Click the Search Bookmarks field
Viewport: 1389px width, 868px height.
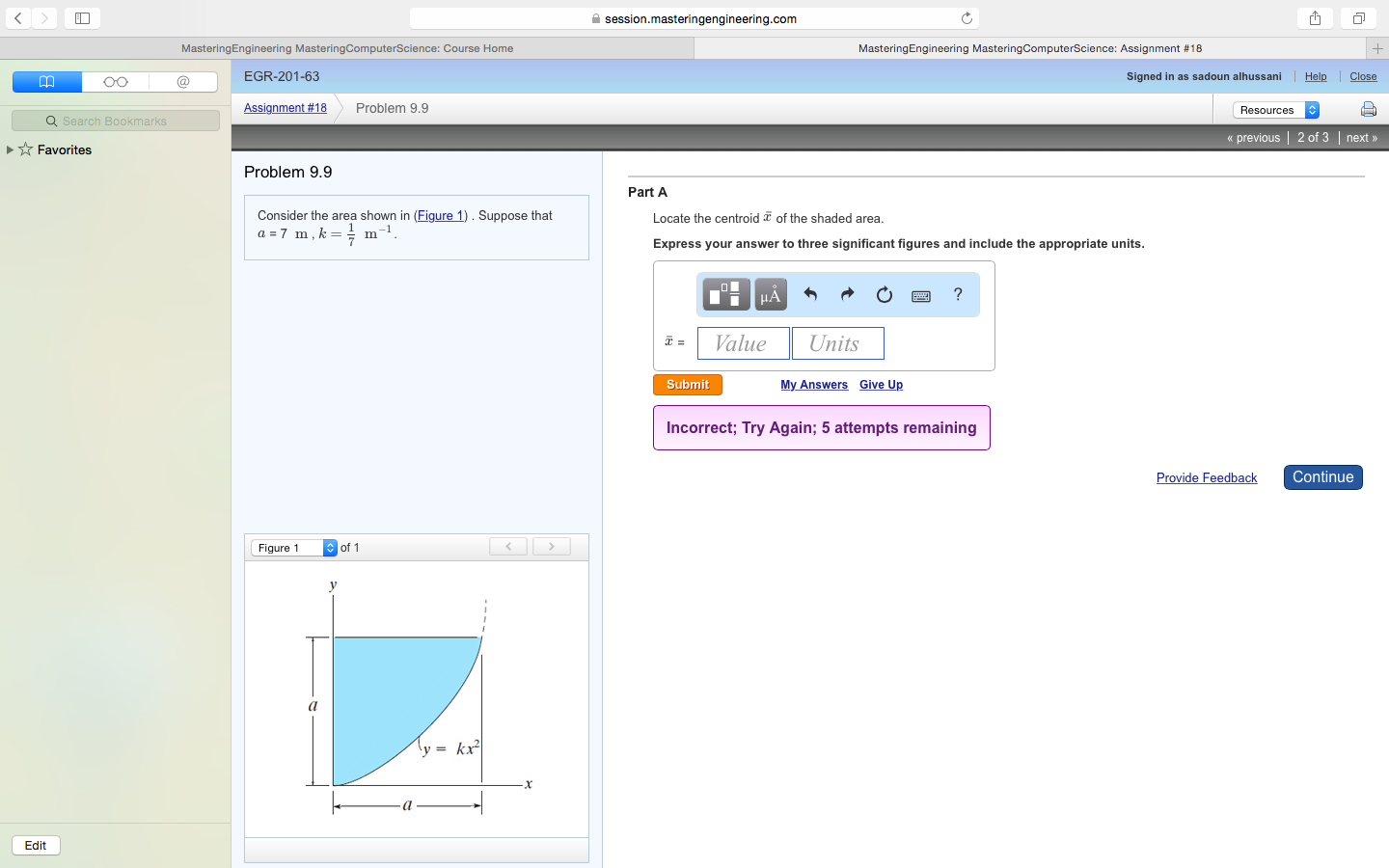(x=116, y=121)
